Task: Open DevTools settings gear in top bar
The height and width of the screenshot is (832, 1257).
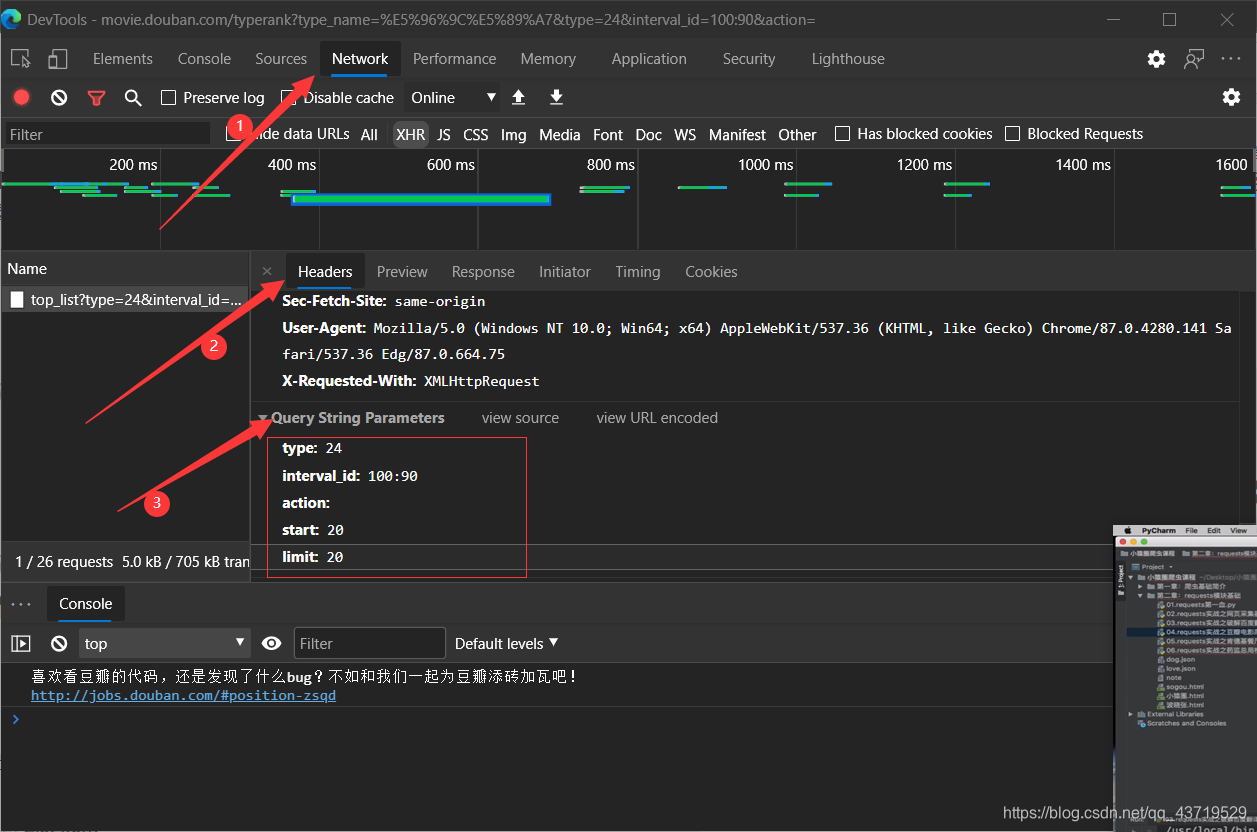Action: coord(1156,59)
